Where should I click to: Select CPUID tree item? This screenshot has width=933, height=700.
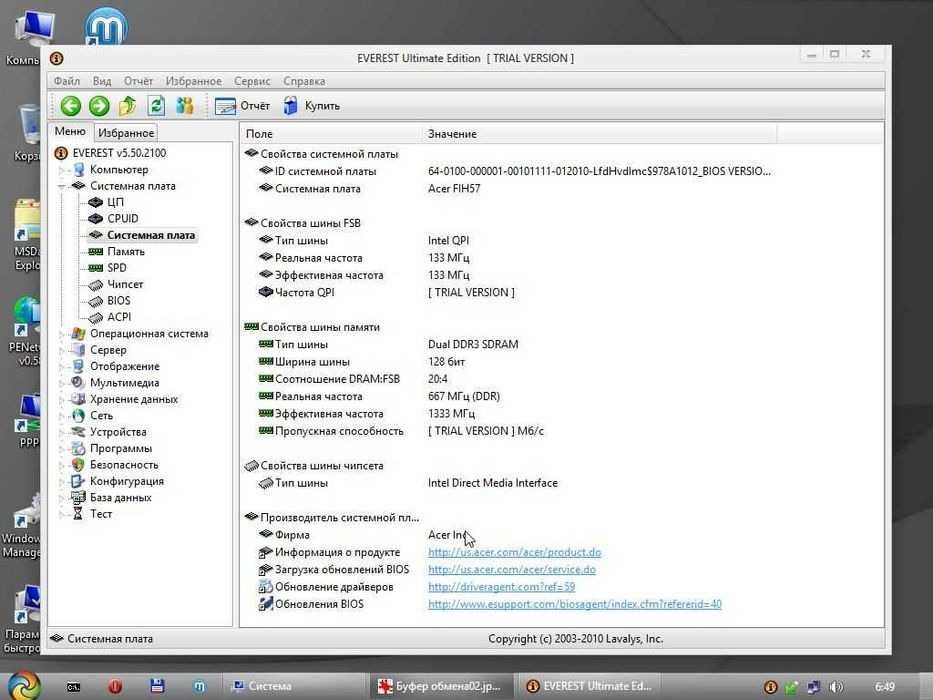123,218
